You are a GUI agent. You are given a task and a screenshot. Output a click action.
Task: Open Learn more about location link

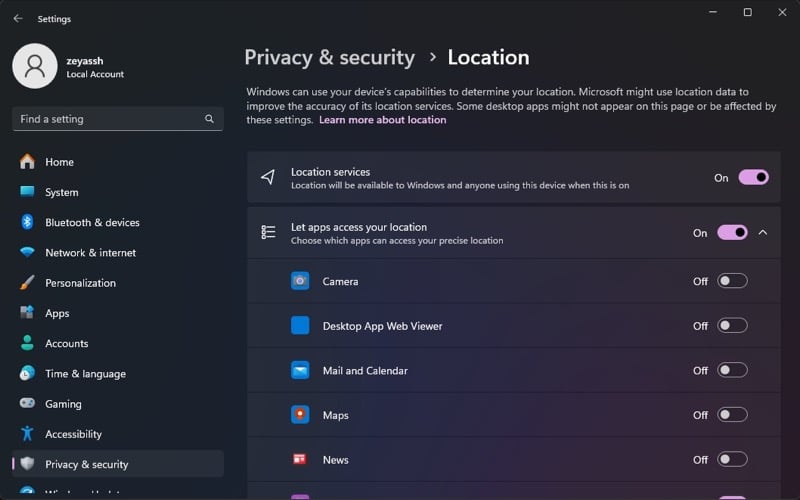coord(383,120)
